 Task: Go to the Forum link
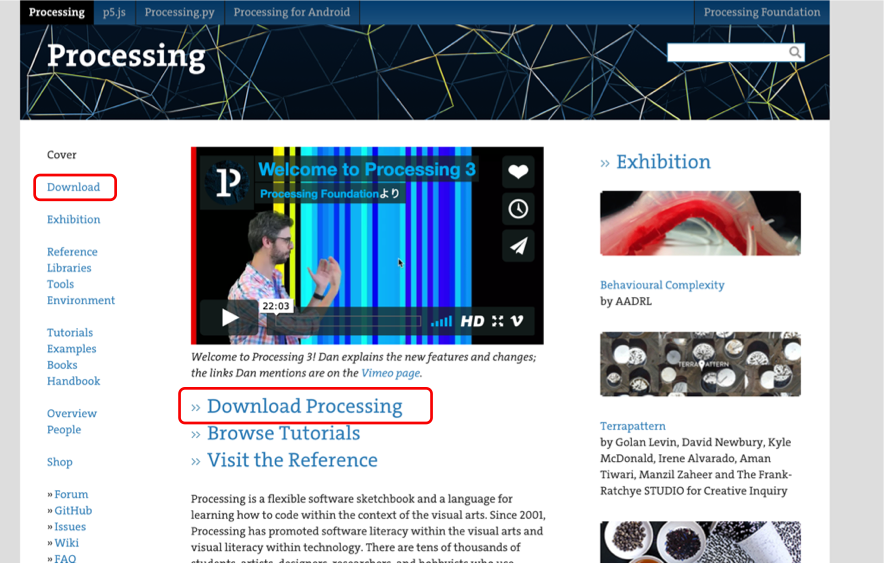[71, 494]
